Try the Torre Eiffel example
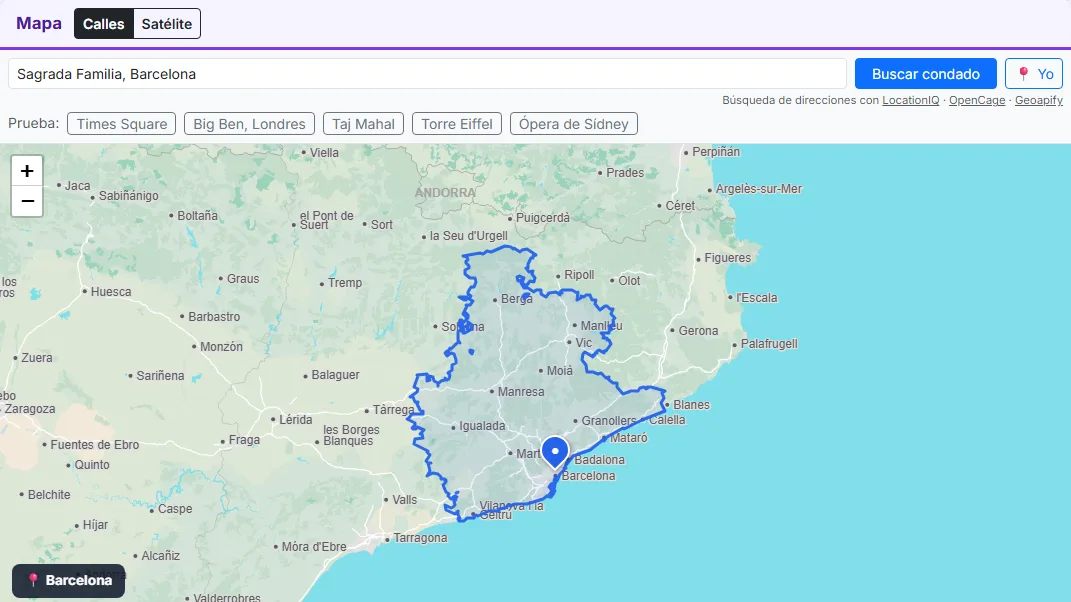Screen dimensions: 1071x602 [x=457, y=124]
